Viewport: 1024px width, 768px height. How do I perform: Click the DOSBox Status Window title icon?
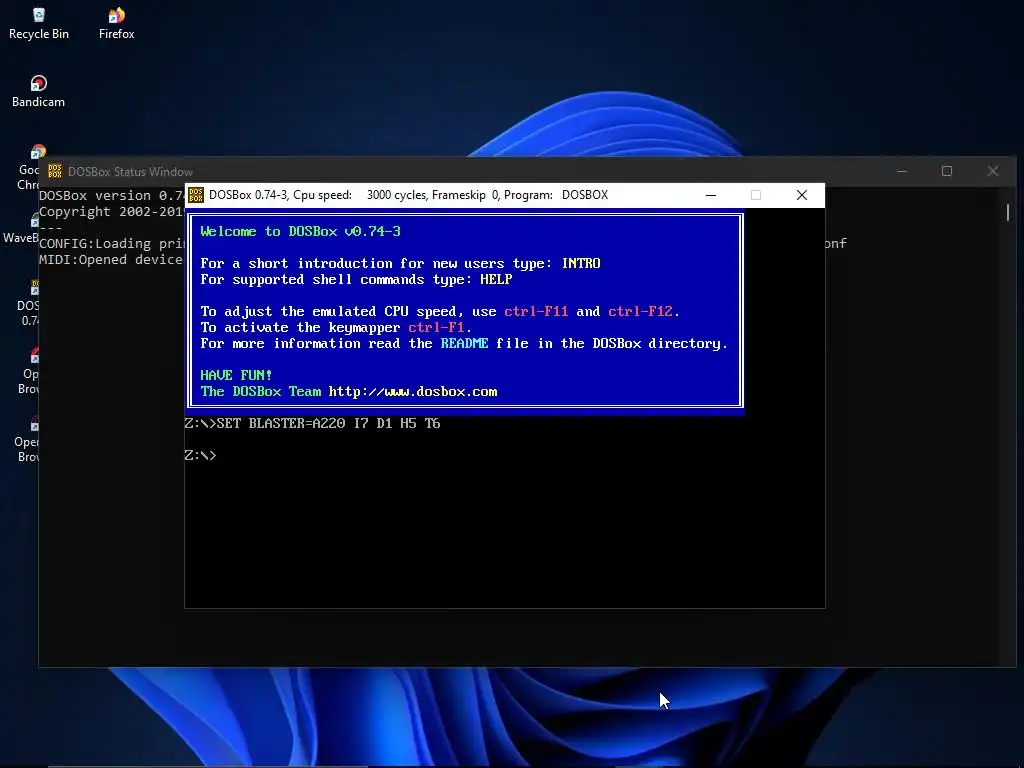tap(55, 171)
